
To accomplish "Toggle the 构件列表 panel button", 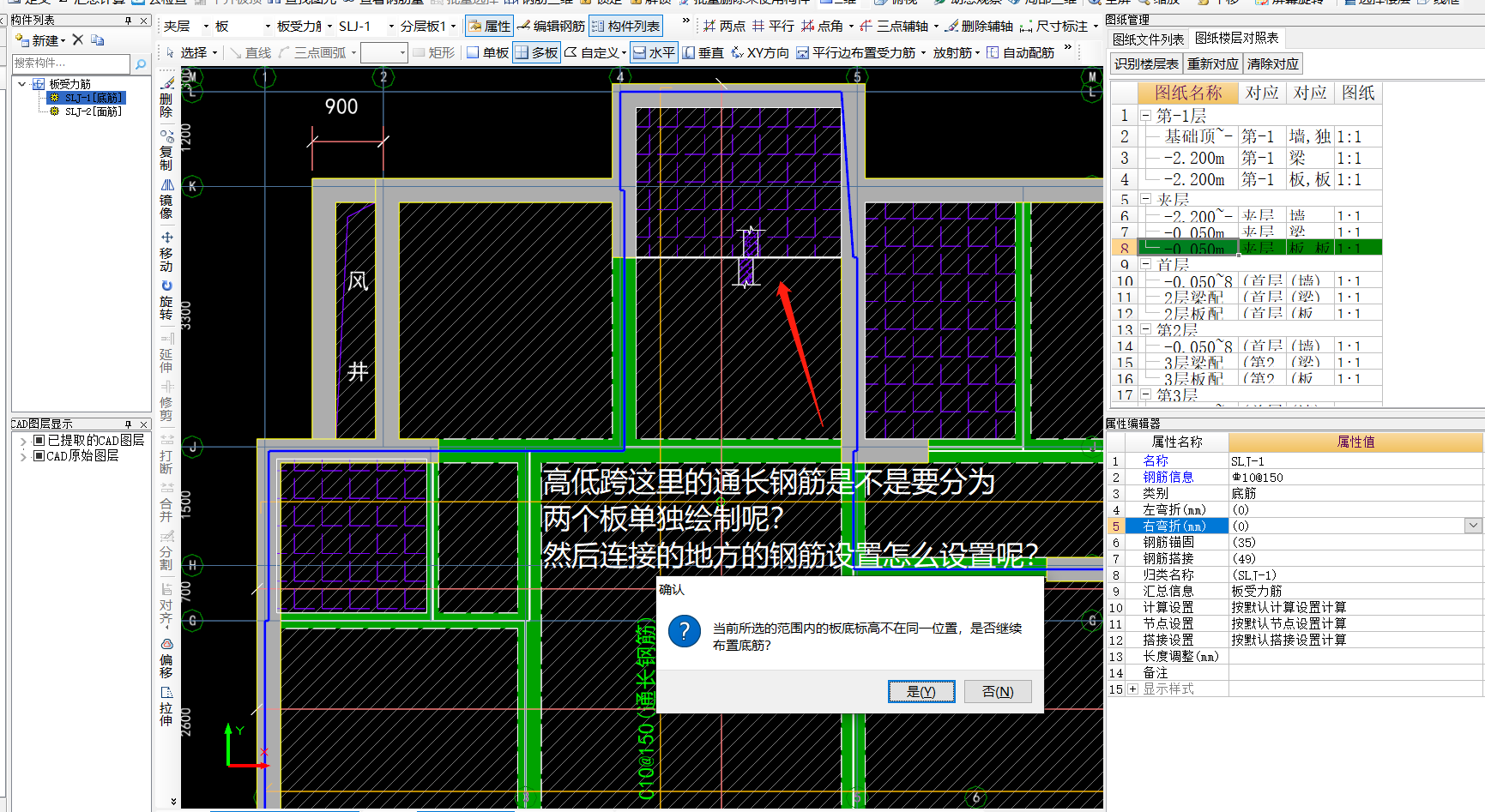I will [x=625, y=27].
